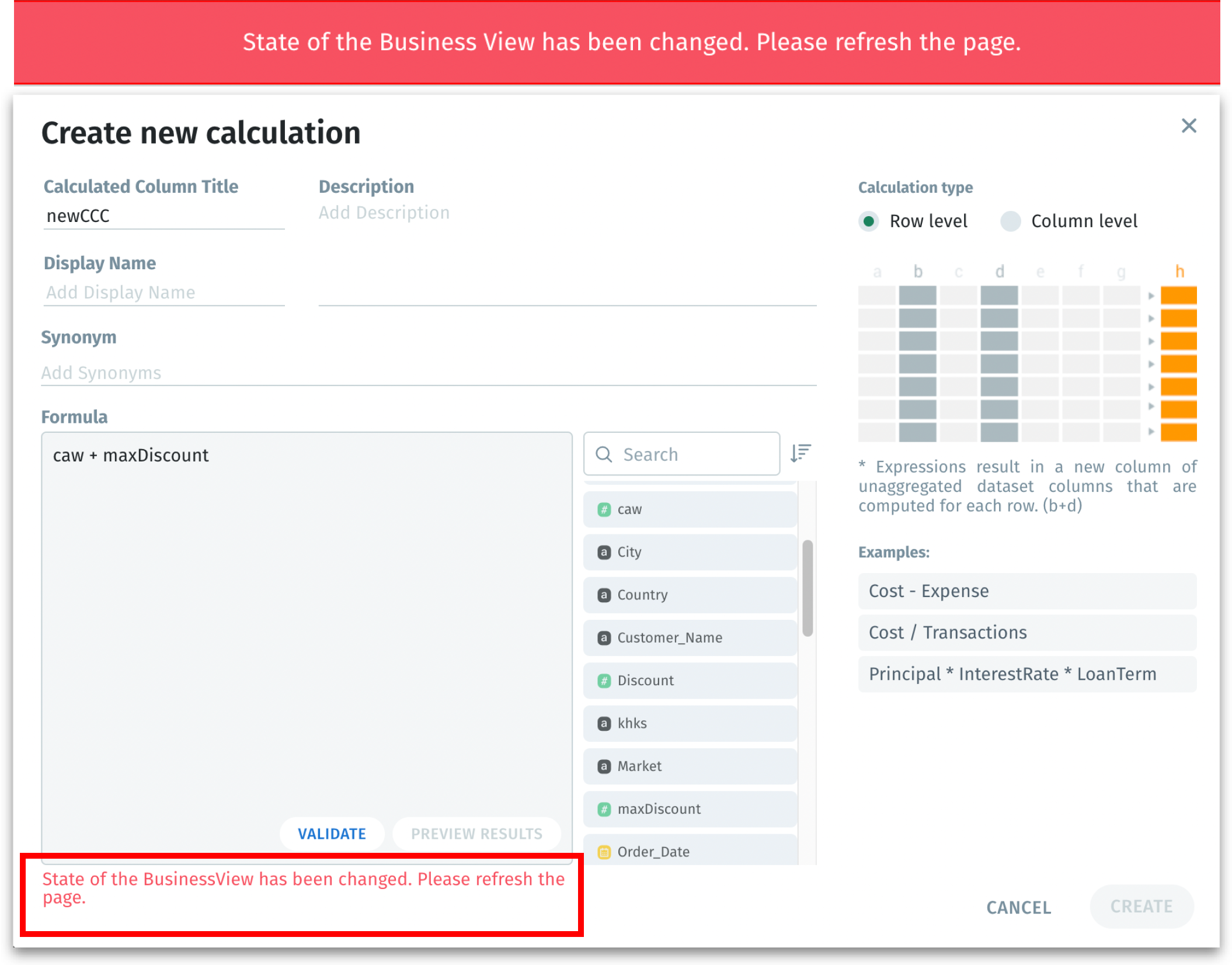Click the sort columns icon
This screenshot has width=1232, height=965.
point(801,453)
